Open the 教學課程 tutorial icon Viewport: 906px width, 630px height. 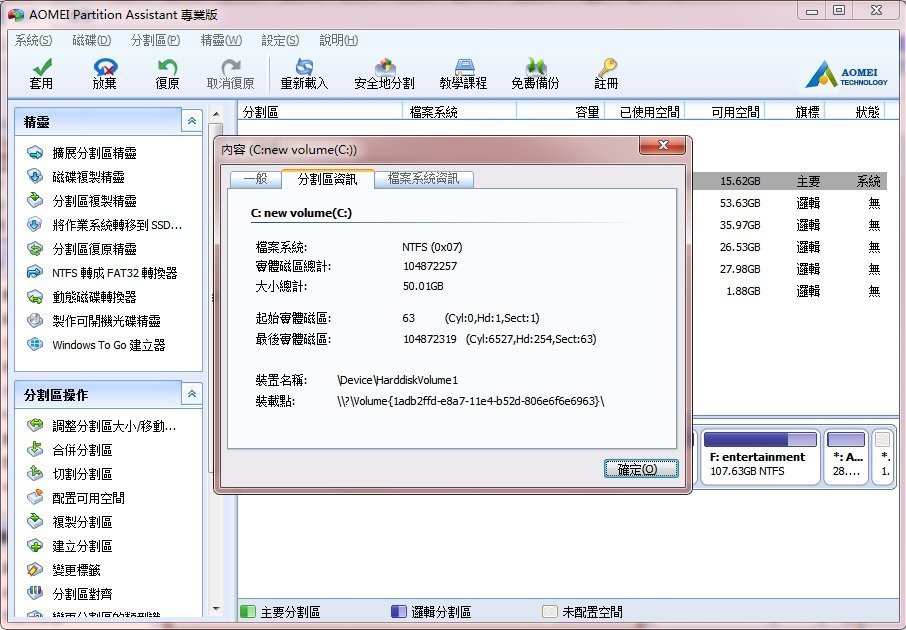(463, 66)
